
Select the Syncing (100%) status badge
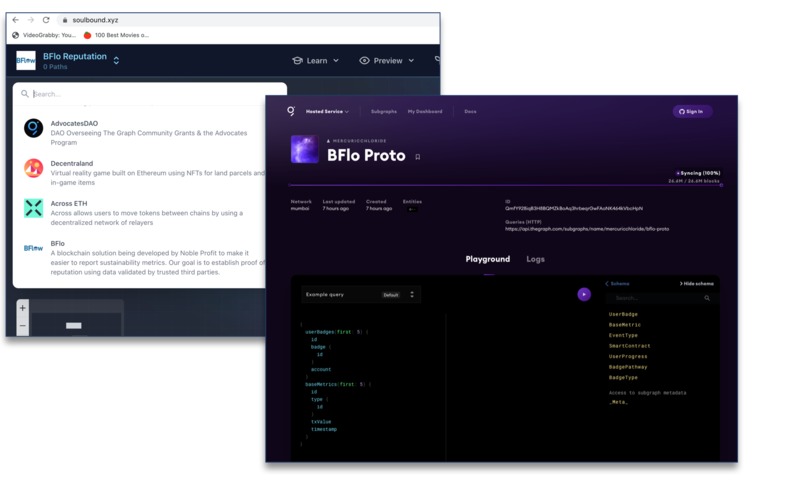[x=698, y=173]
